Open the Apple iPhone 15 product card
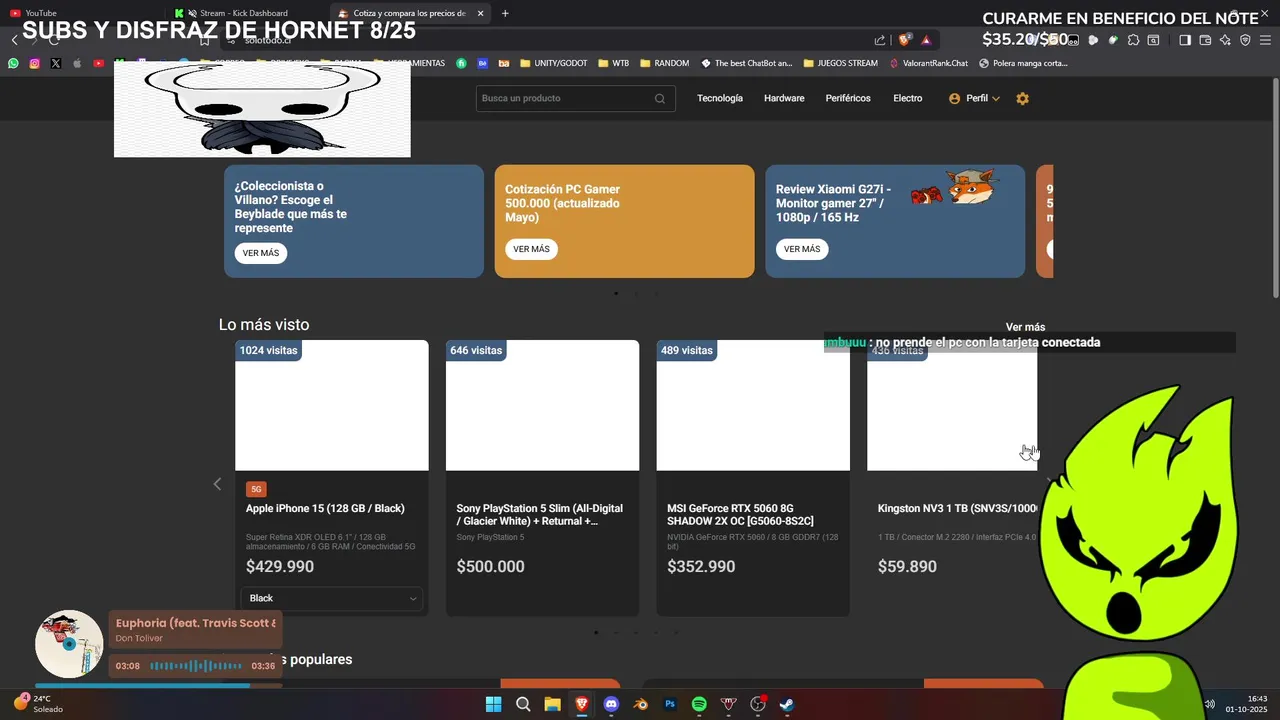 pos(332,478)
